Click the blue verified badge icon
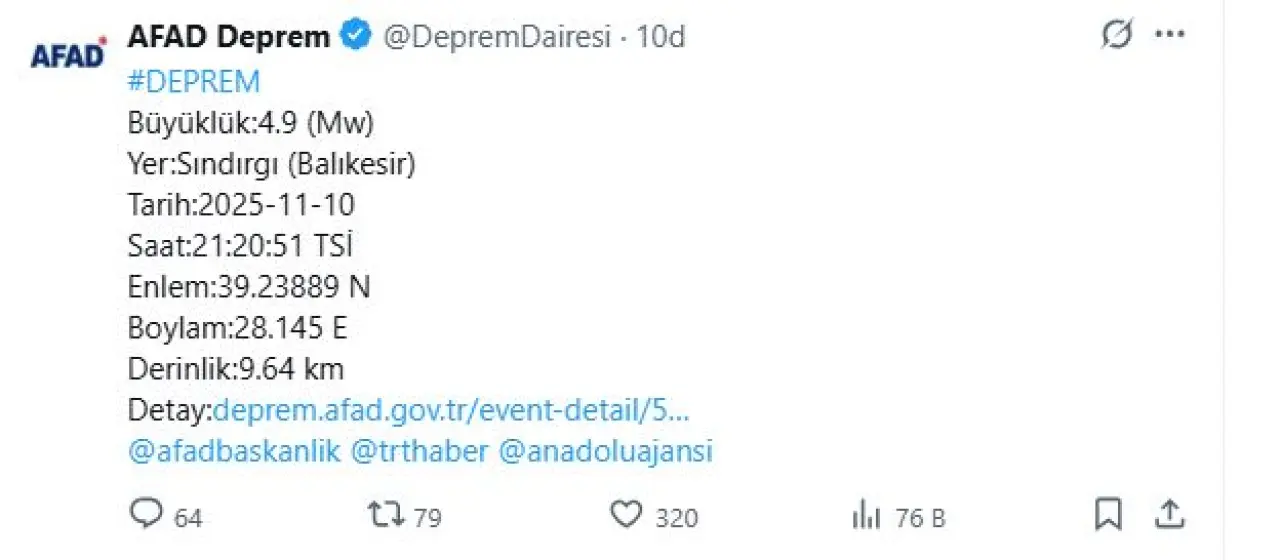This screenshot has width=1280, height=560. tap(355, 37)
